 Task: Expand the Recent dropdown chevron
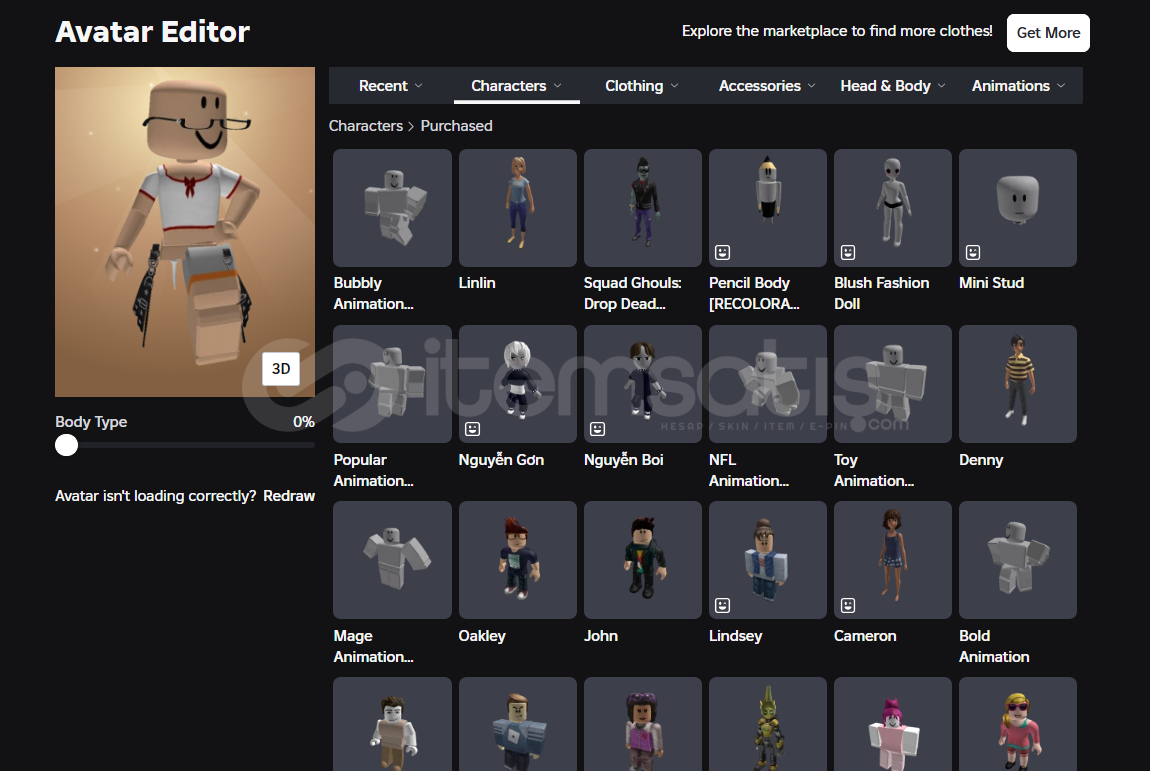[419, 86]
